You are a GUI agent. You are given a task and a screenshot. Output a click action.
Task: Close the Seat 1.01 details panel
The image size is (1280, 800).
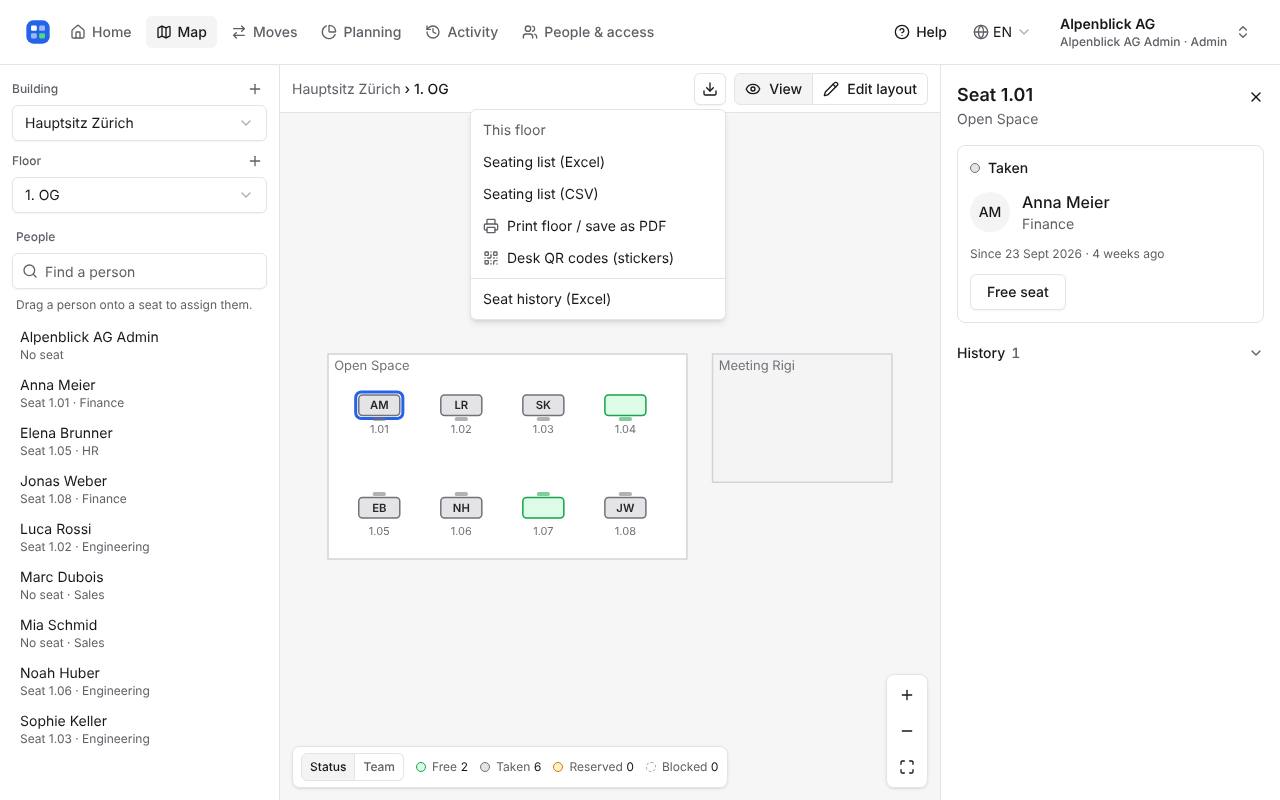pyautogui.click(x=1256, y=97)
